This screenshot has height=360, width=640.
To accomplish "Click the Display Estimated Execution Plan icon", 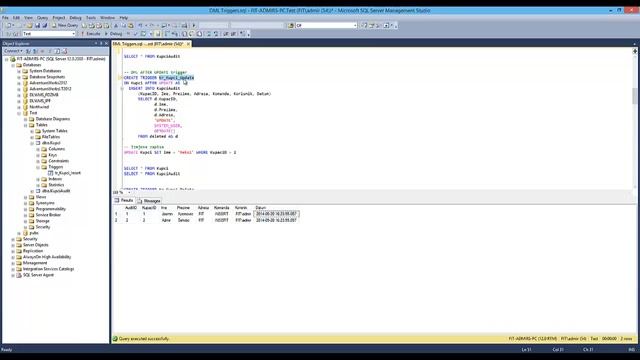I will point(143,33).
